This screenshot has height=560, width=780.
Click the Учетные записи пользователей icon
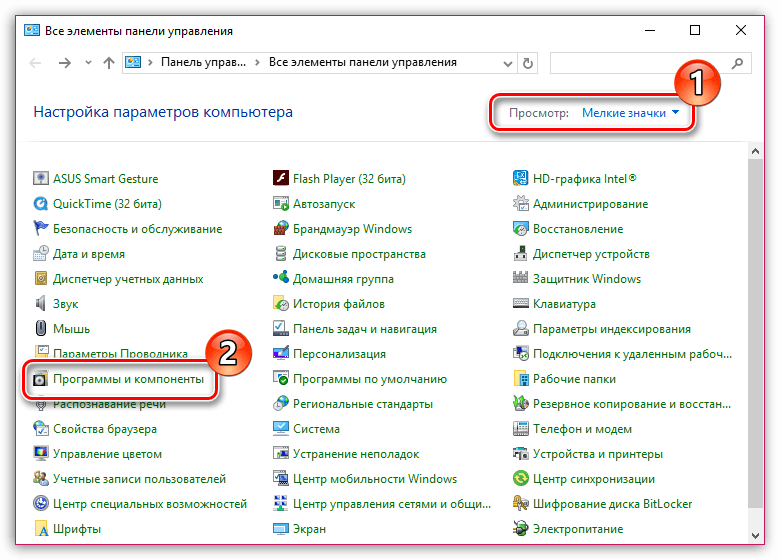41,478
